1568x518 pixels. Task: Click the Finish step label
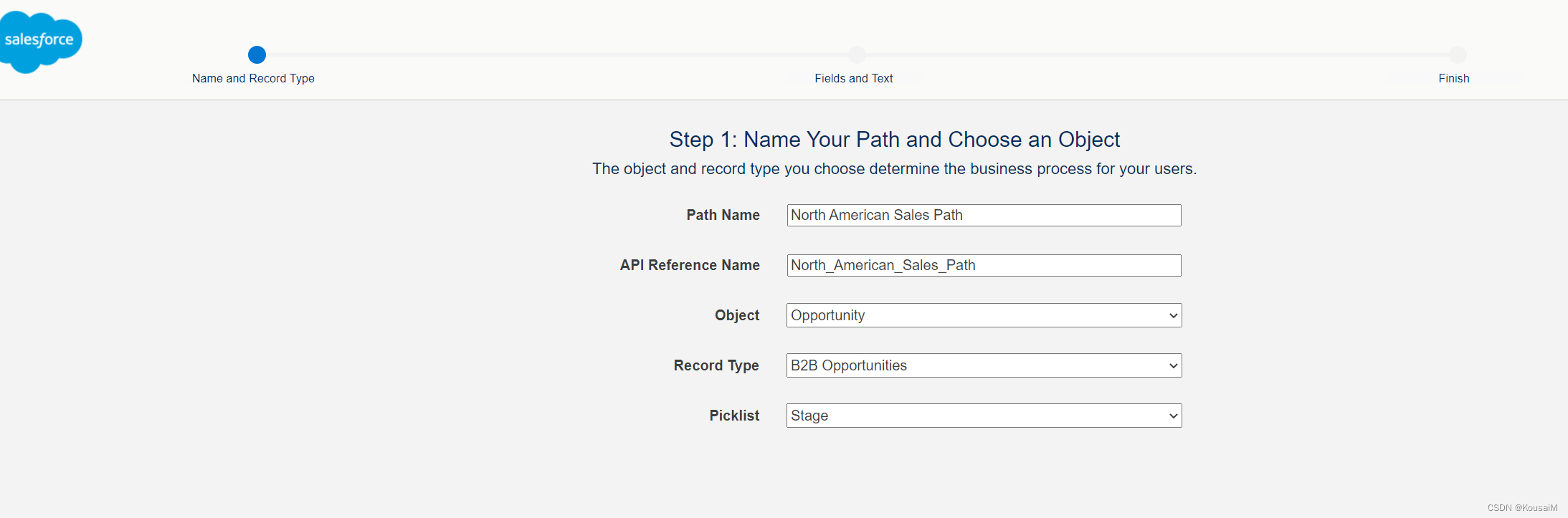click(1453, 78)
